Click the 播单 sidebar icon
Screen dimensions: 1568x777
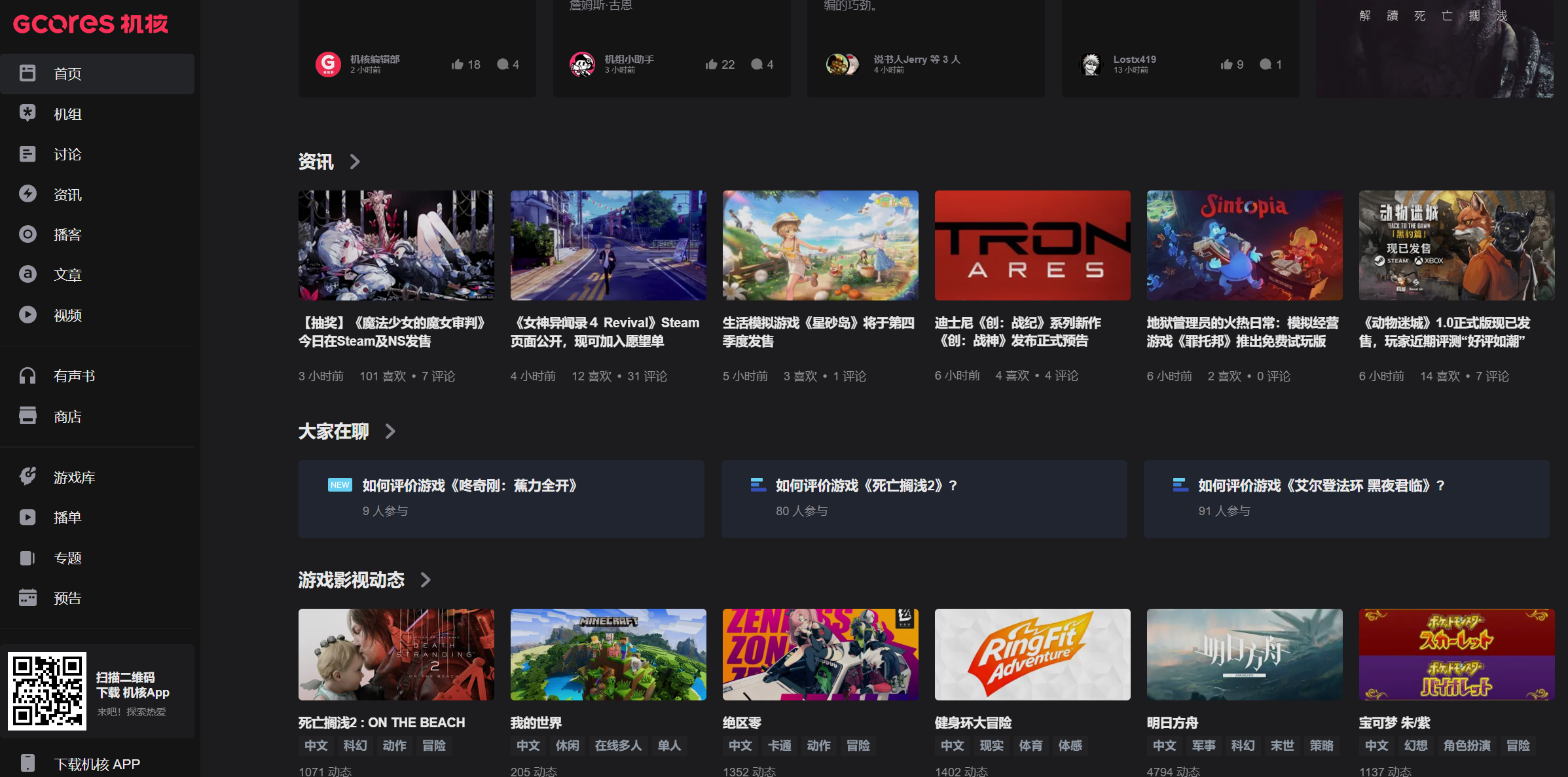click(27, 517)
